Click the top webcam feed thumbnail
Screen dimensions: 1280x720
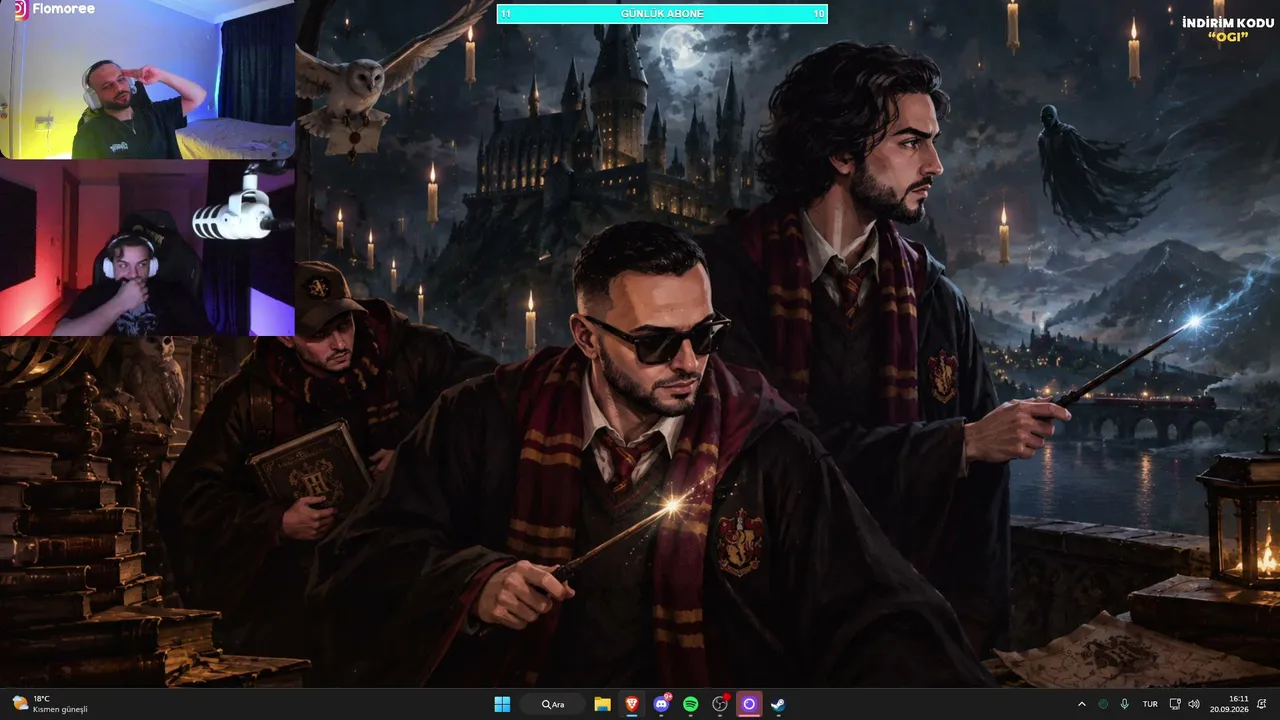click(147, 80)
